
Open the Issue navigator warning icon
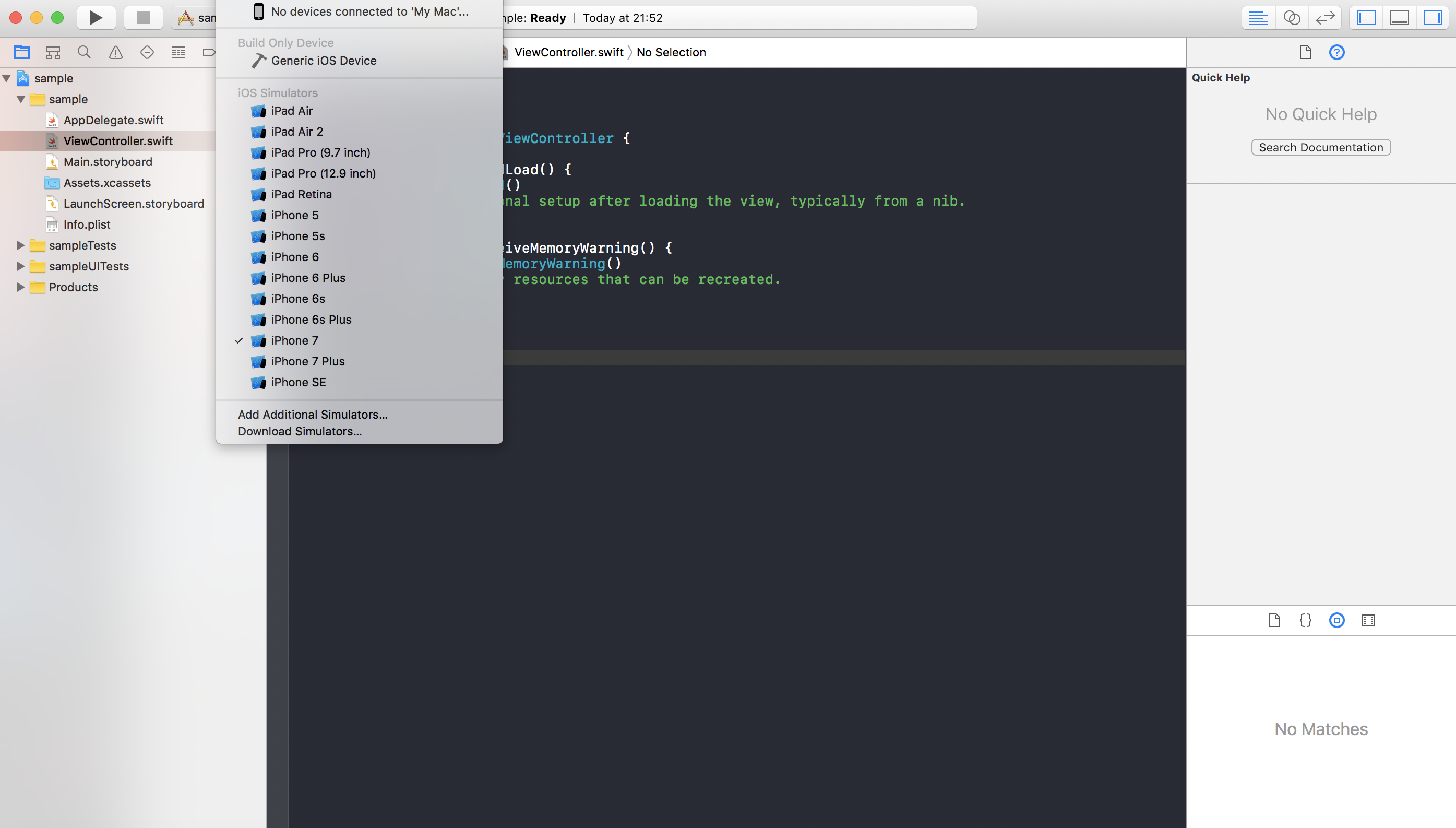pos(115,52)
